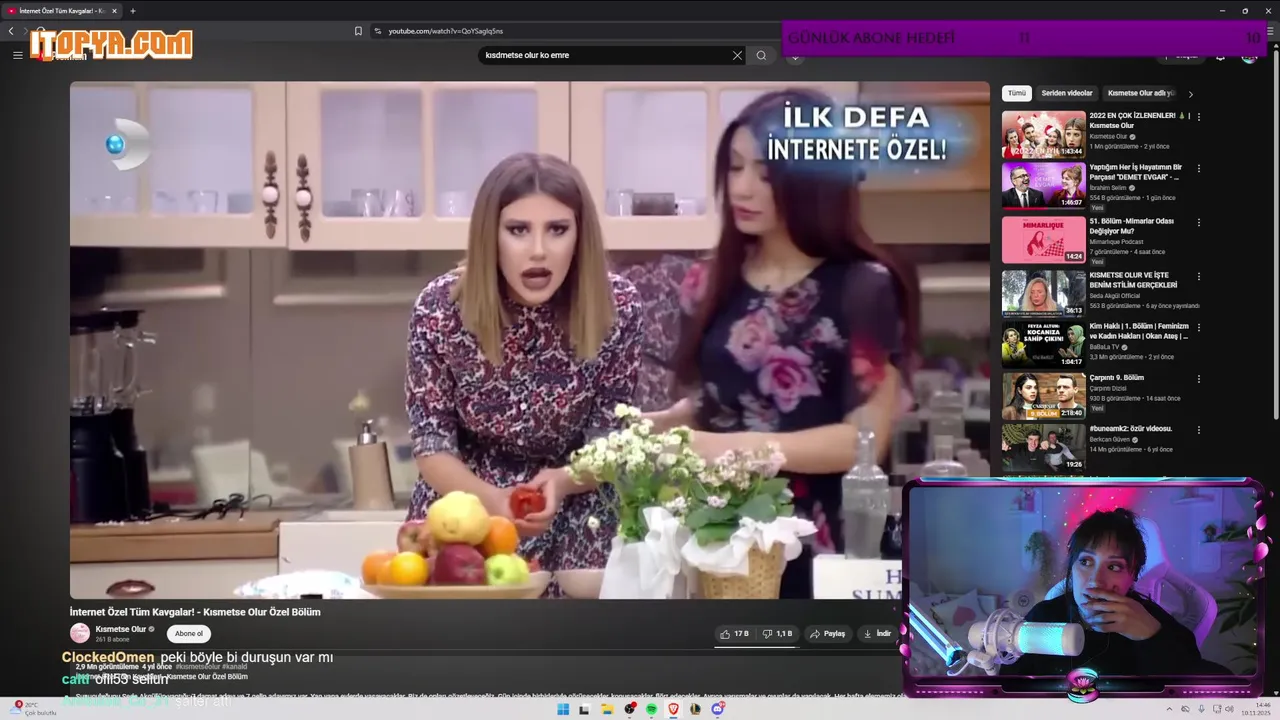Open League of Legends taskbar icon

pos(695,709)
